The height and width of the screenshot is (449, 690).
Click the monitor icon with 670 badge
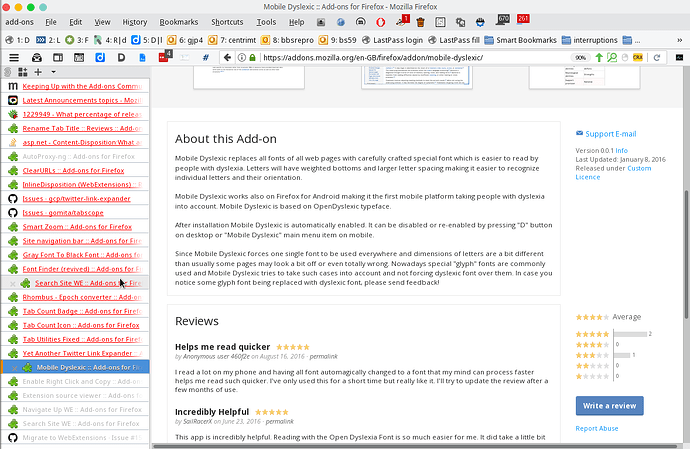(x=503, y=20)
